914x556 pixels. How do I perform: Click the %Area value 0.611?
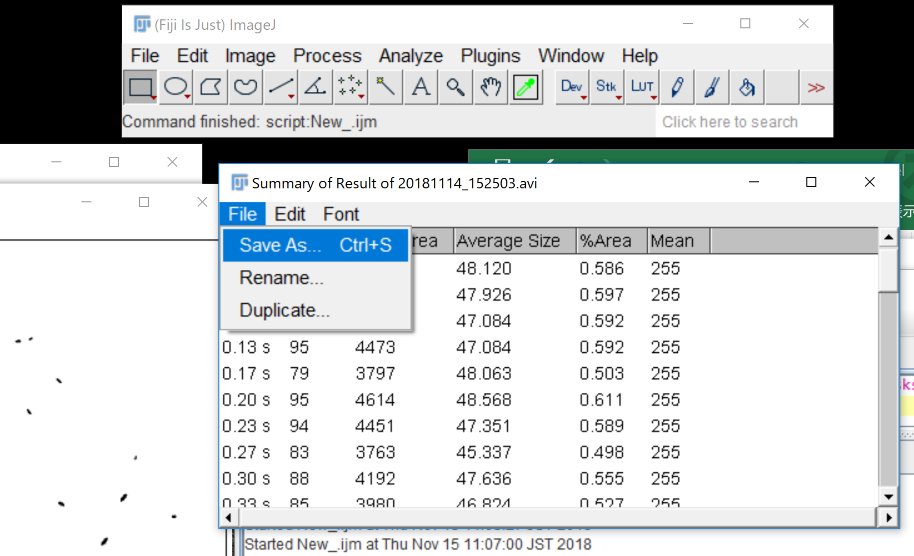pos(601,400)
